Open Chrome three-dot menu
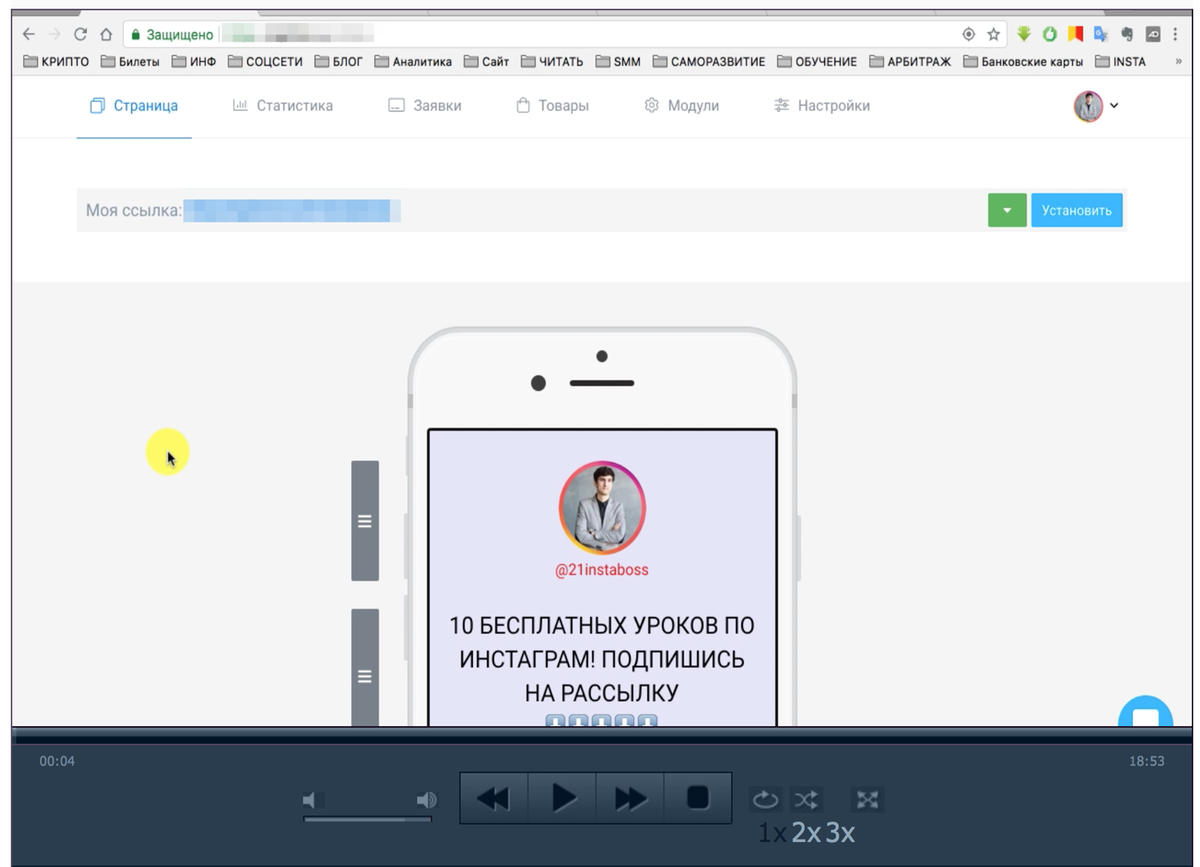The image size is (1200, 867). point(1175,34)
